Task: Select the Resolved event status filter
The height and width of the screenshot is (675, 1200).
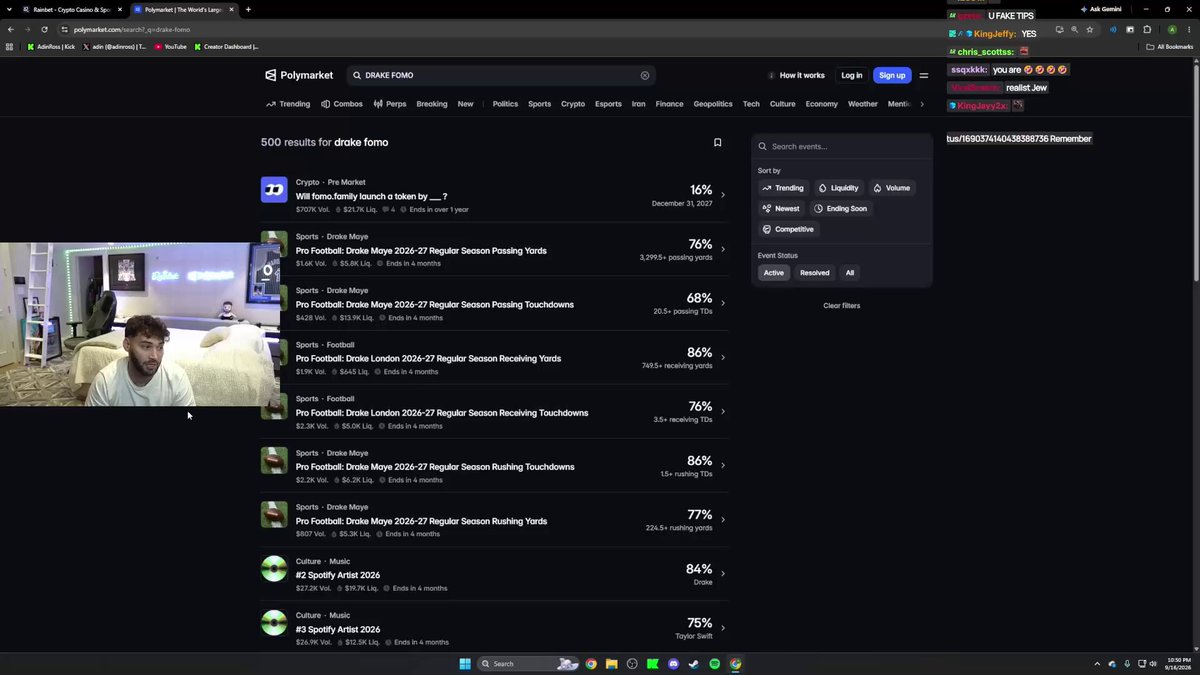Action: click(815, 273)
